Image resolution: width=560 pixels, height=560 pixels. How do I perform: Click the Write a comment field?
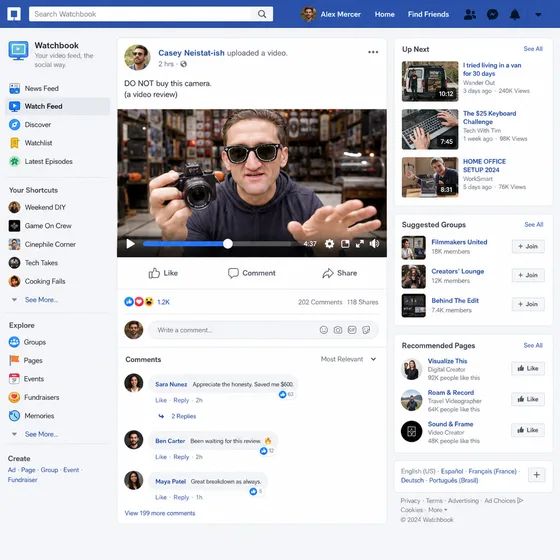pos(263,330)
